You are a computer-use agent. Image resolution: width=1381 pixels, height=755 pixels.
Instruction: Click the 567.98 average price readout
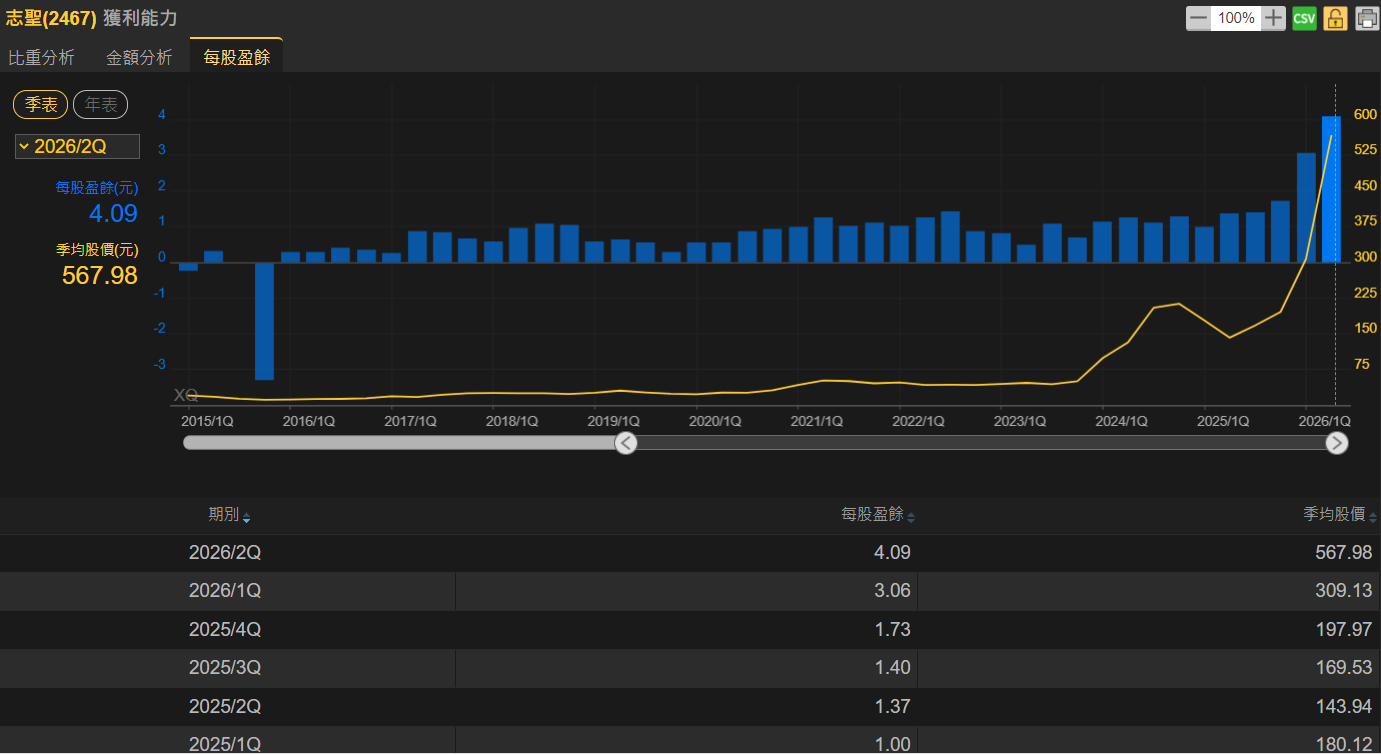[100, 275]
